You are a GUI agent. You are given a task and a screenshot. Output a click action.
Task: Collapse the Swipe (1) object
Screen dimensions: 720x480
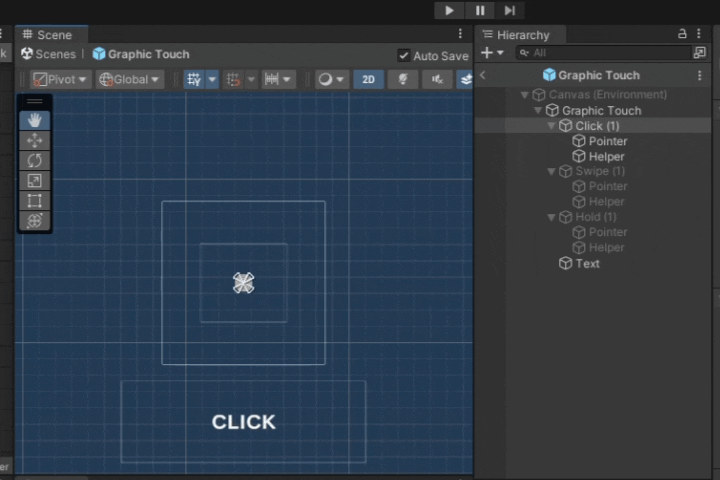[x=552, y=172]
